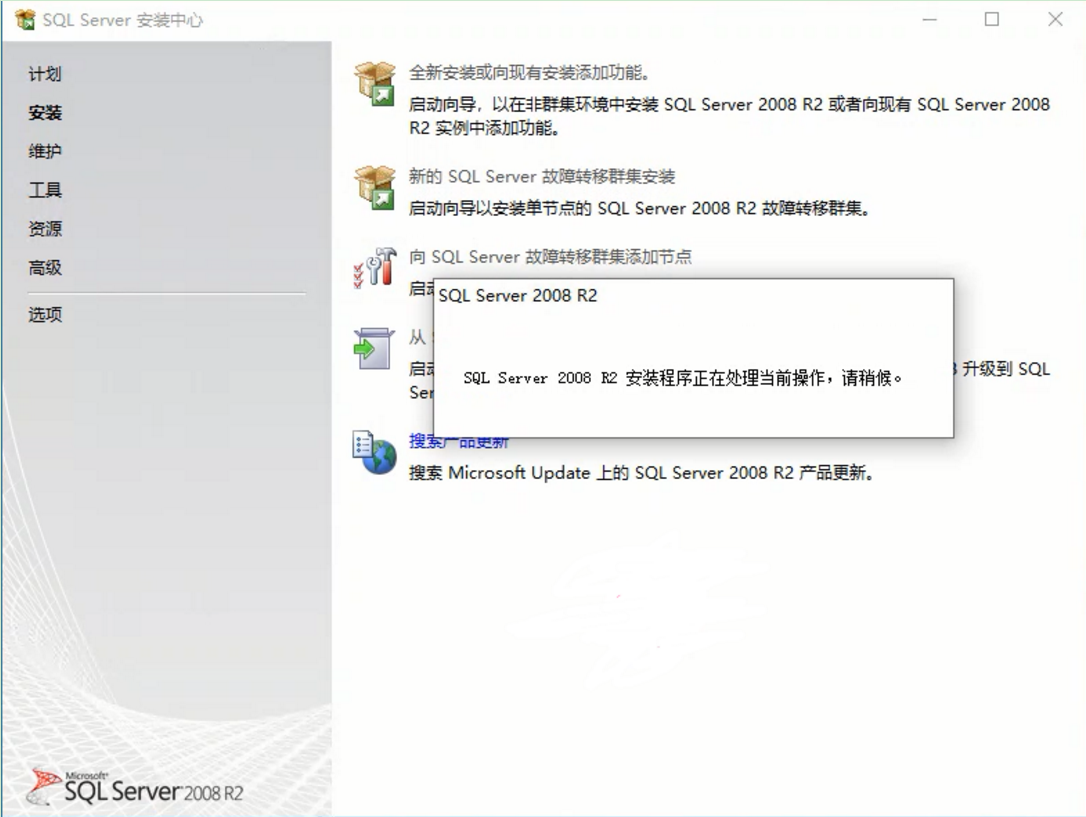The width and height of the screenshot is (1086, 817).
Task: Open the 选项 page
Action: (x=44, y=315)
